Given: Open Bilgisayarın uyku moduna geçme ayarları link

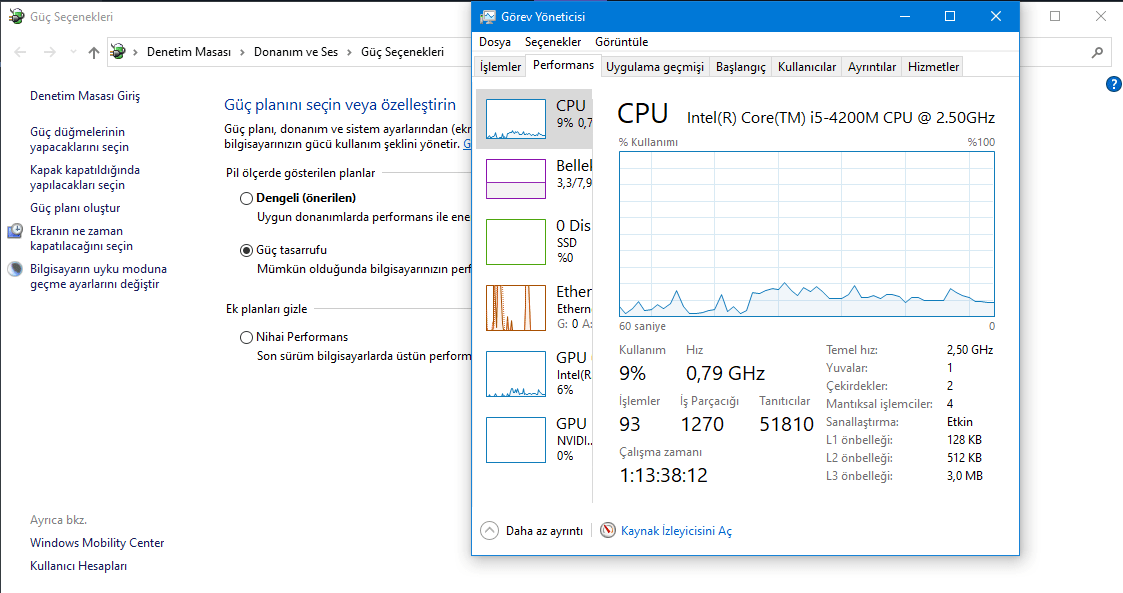Looking at the screenshot, I should (x=98, y=276).
